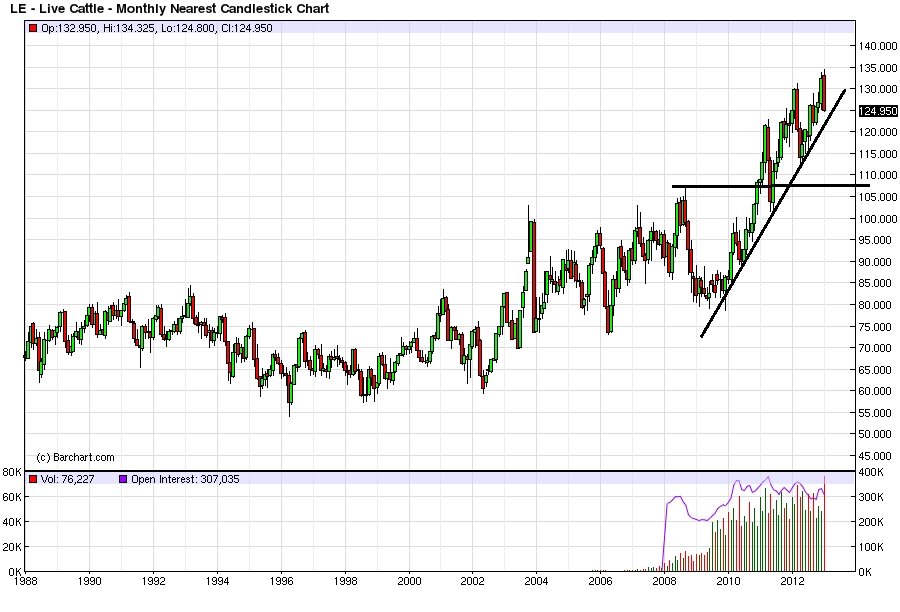Viewport: 900px width, 612px height.
Task: Click the 2012 year label on time axis
Action: [x=793, y=581]
